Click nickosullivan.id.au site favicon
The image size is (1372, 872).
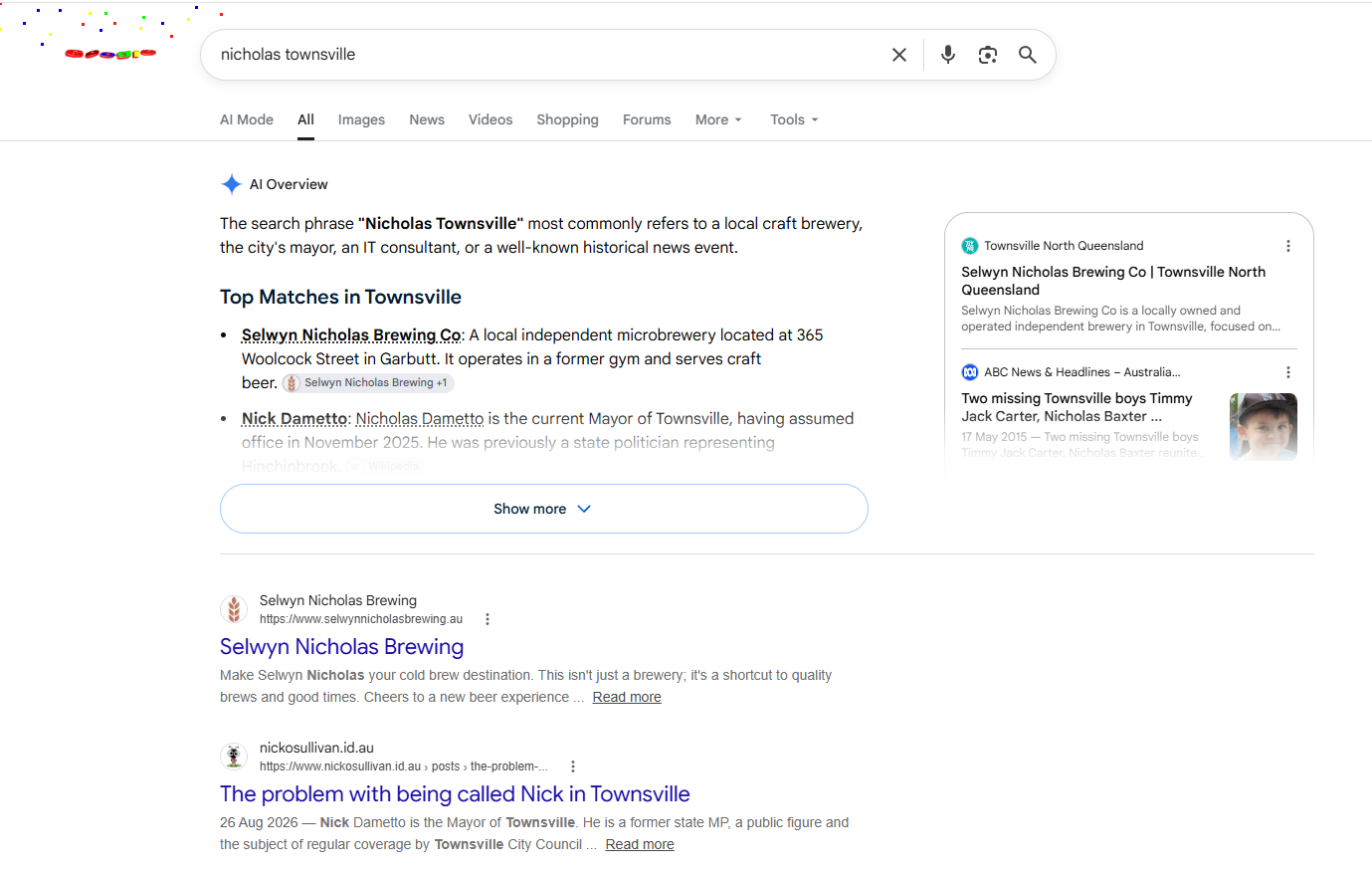(x=234, y=757)
